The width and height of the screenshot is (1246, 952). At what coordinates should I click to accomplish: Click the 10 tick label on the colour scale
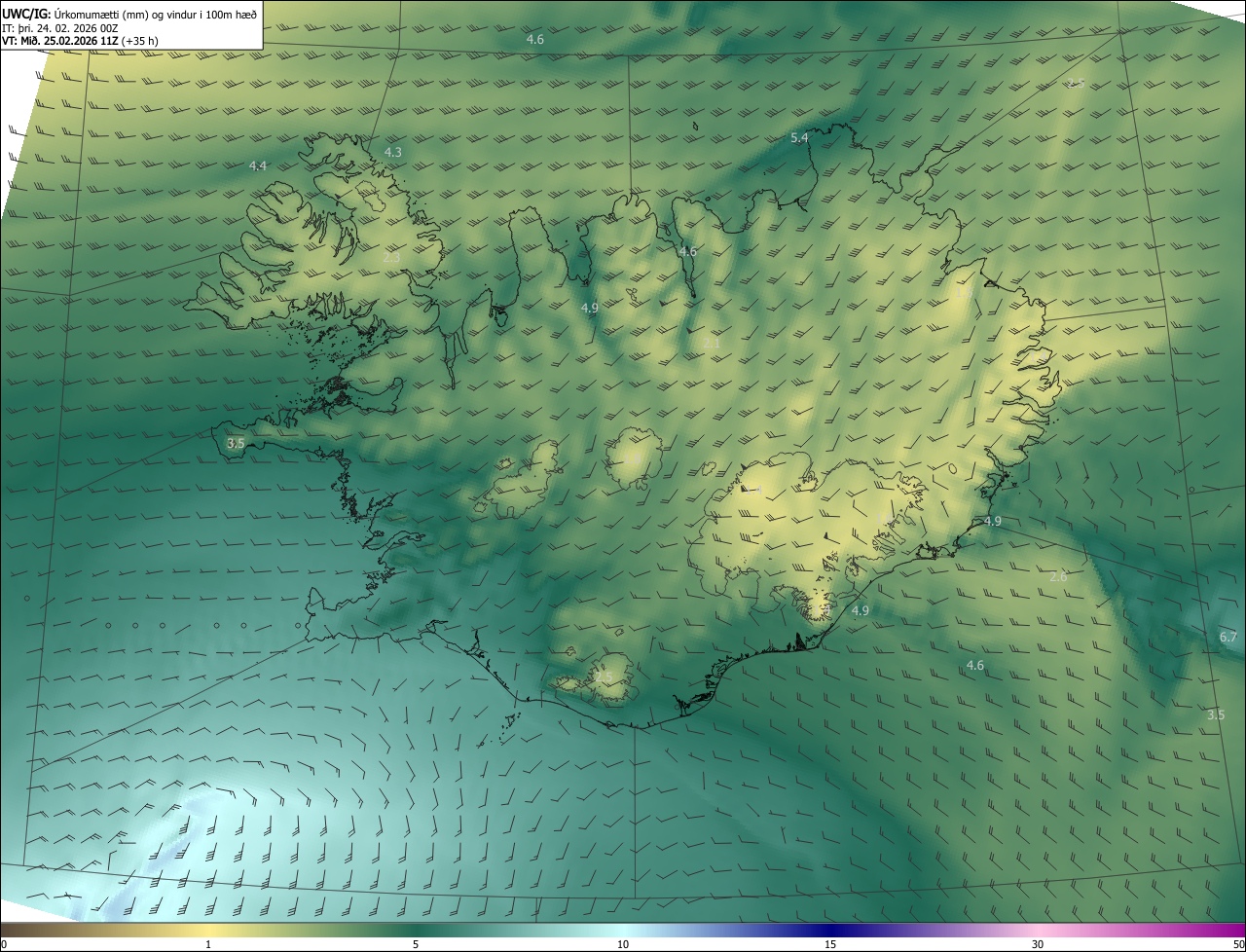623,945
